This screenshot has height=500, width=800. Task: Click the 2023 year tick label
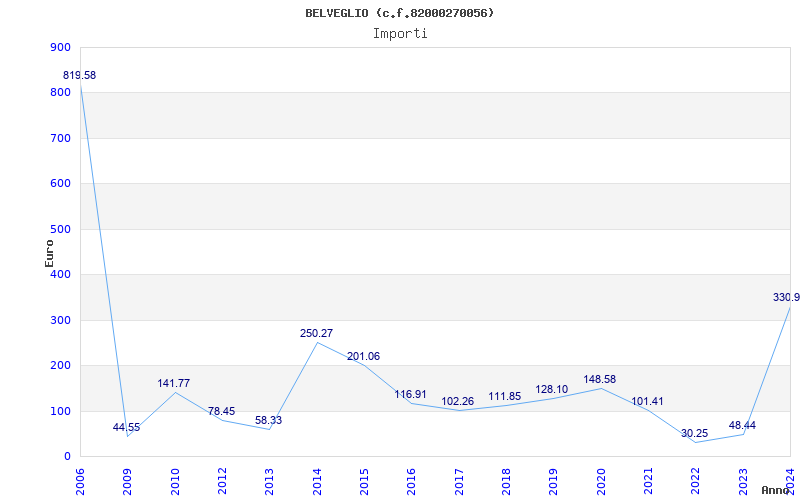743,482
